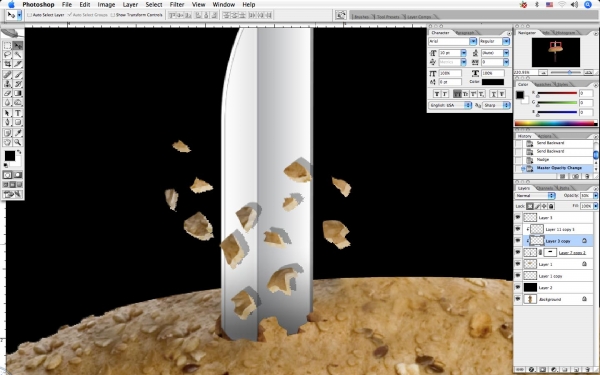The image size is (600, 375).
Task: Hide Layer 2 black fill layer
Action: (518, 287)
